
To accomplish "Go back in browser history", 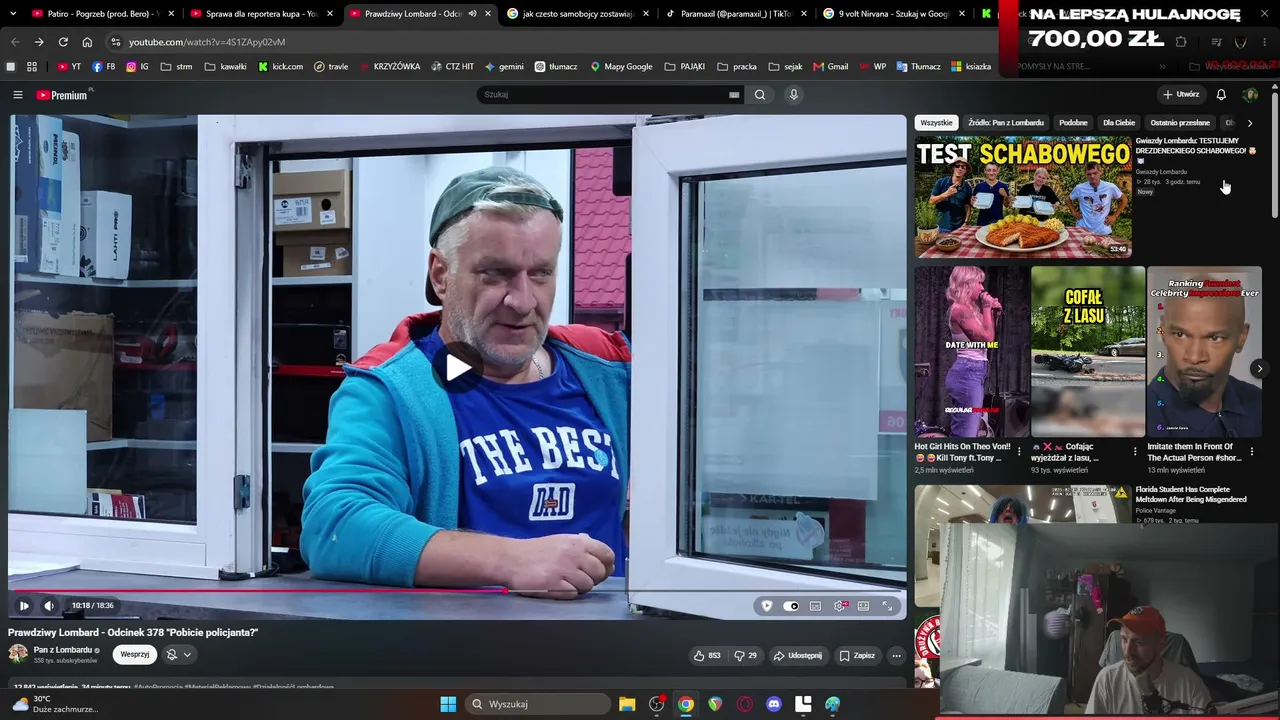I will click(x=15, y=42).
